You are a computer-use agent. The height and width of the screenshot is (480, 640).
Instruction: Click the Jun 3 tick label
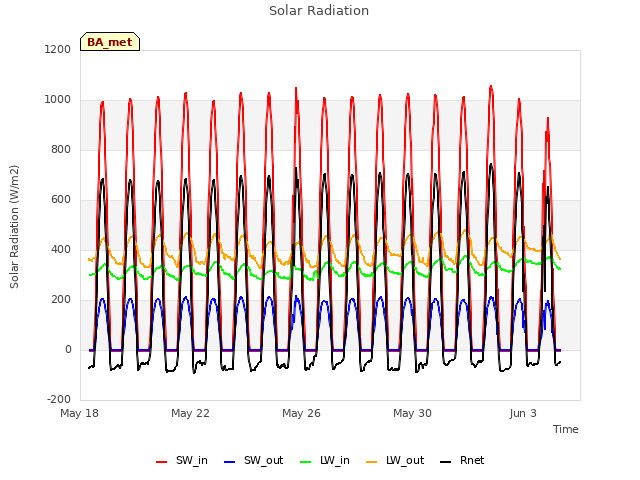[x=523, y=413]
